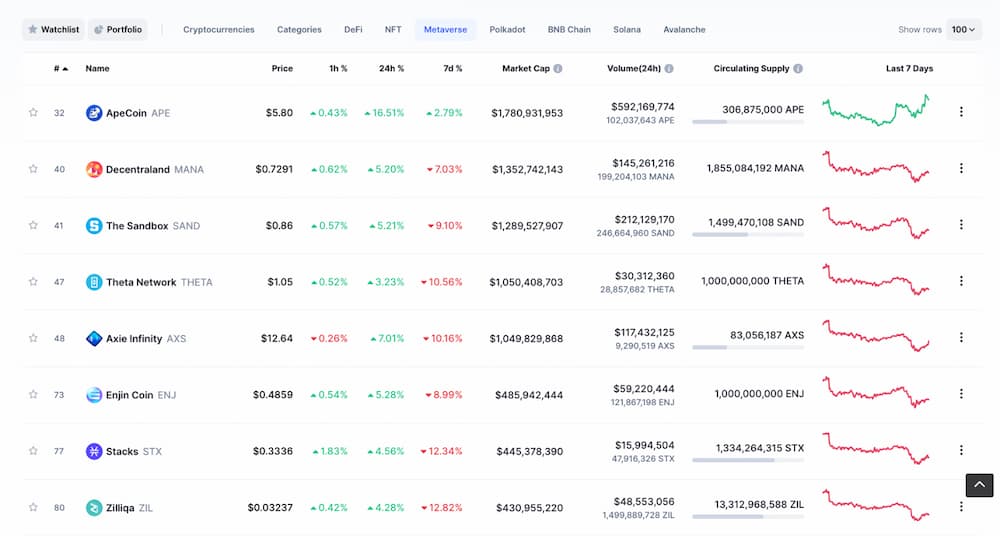
Task: Select the Metaverse tab
Action: coord(445,29)
